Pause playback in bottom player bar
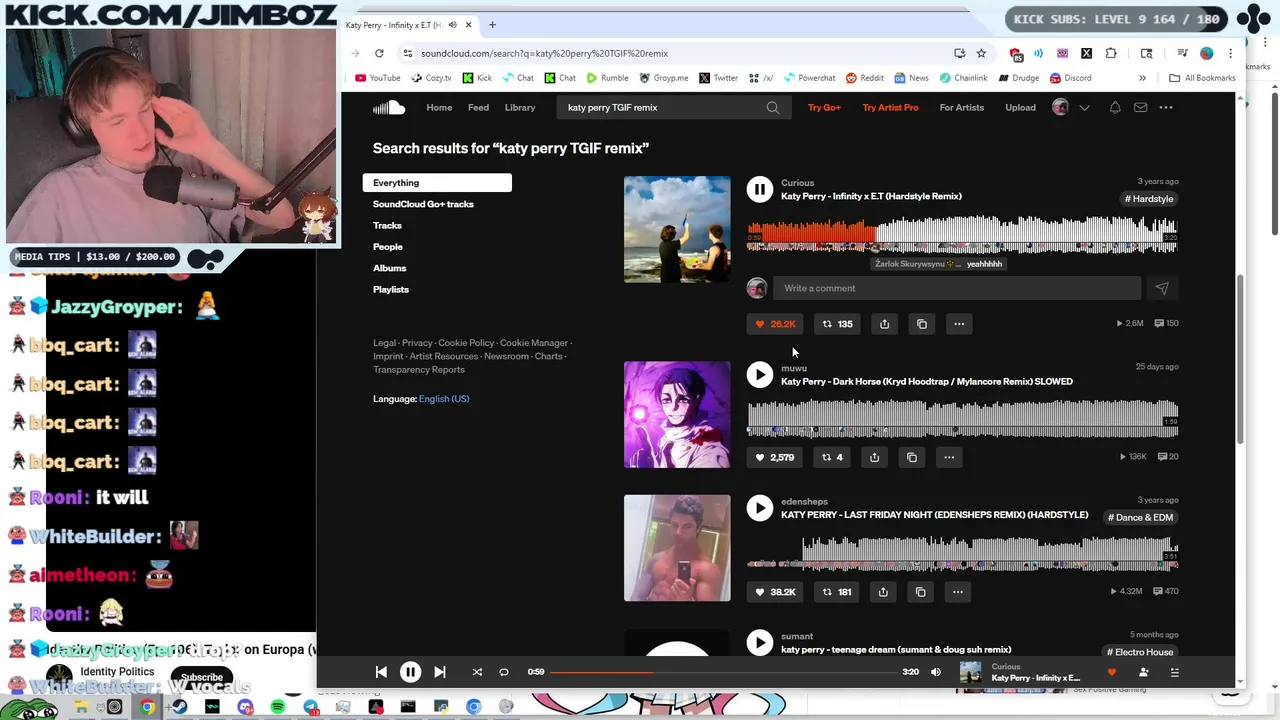The image size is (1280, 720). tap(410, 672)
